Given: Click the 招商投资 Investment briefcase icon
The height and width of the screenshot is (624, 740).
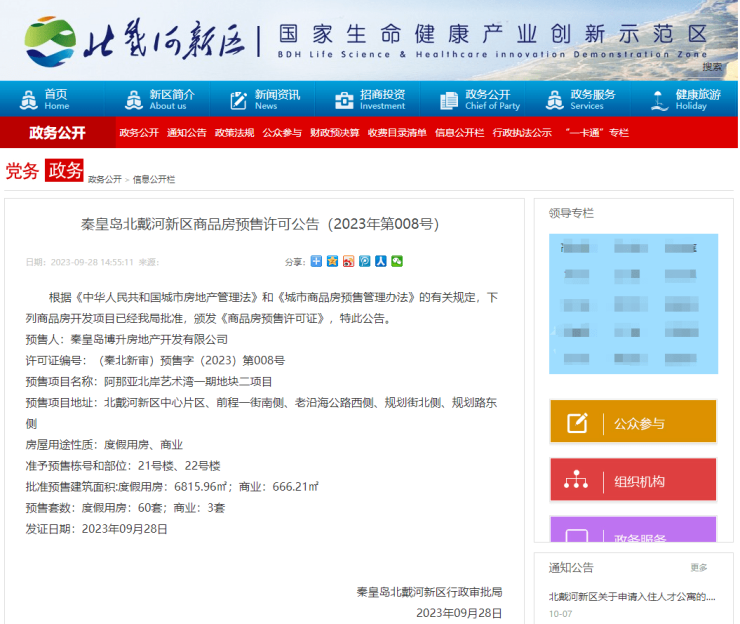Looking at the screenshot, I should pyautogui.click(x=344, y=100).
